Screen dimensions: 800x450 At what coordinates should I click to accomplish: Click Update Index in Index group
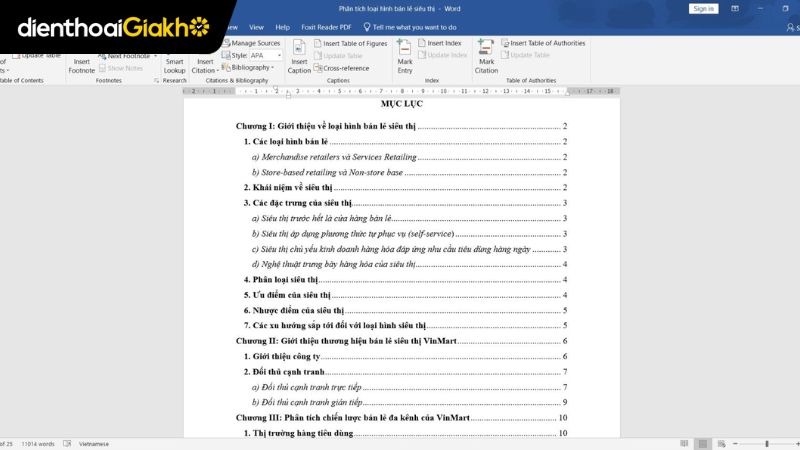443,55
